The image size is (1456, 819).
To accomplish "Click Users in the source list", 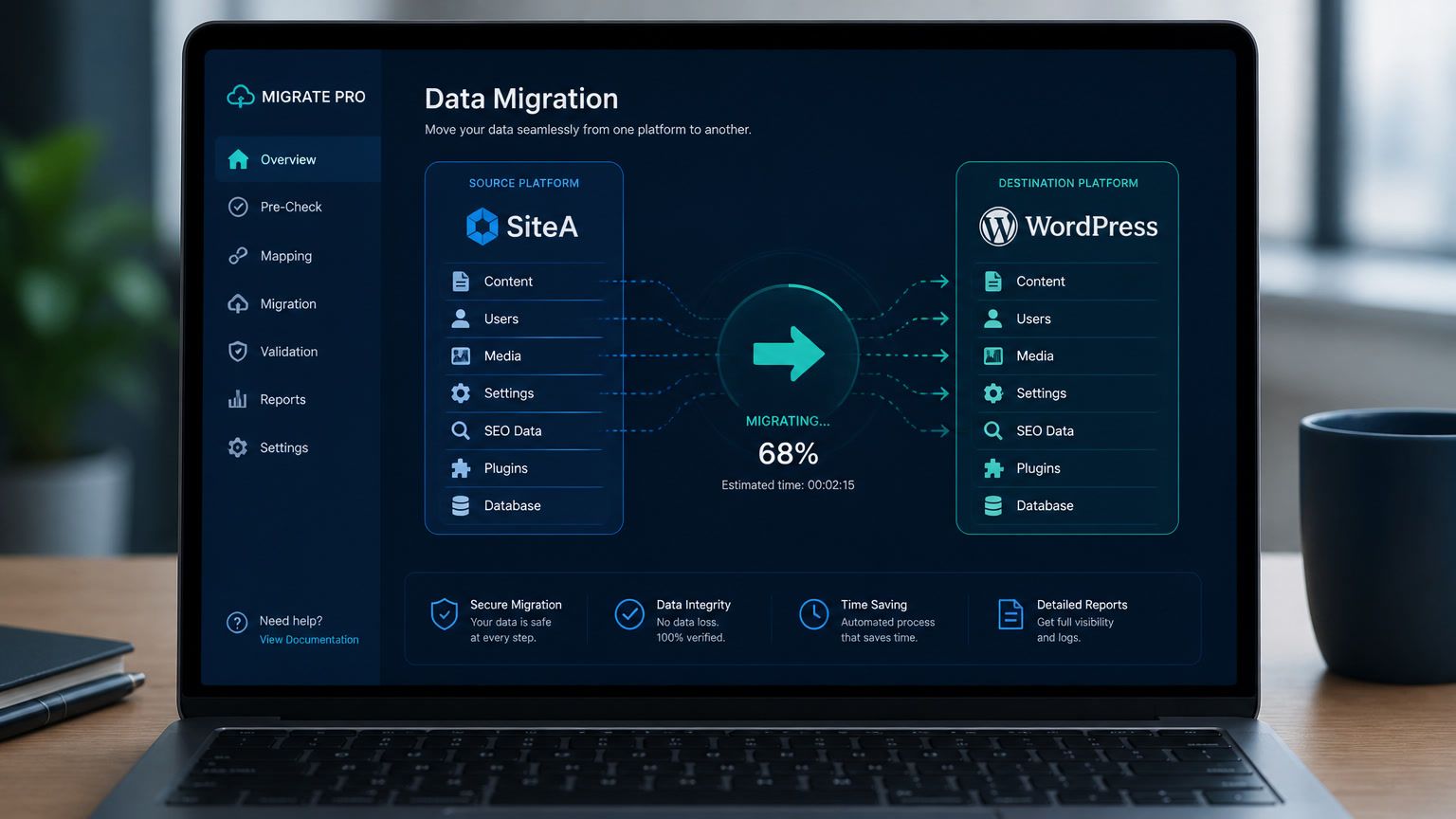I will click(x=501, y=318).
